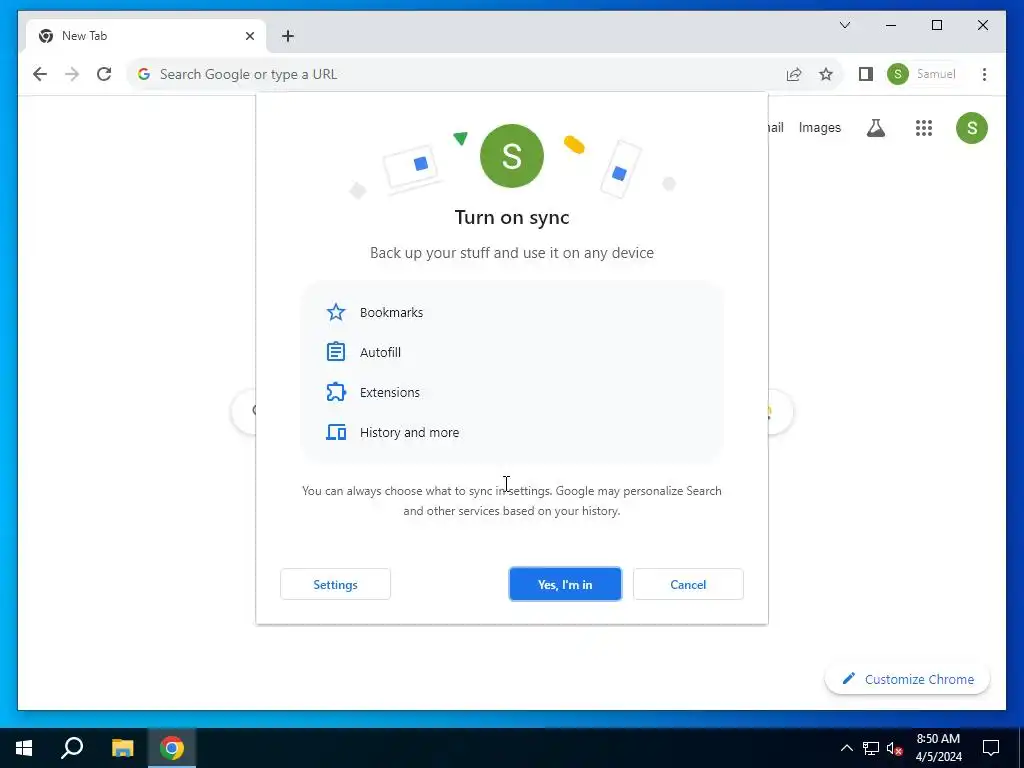Click the 'Autofill' label text
Screen dimensions: 1024x768
[x=380, y=352]
